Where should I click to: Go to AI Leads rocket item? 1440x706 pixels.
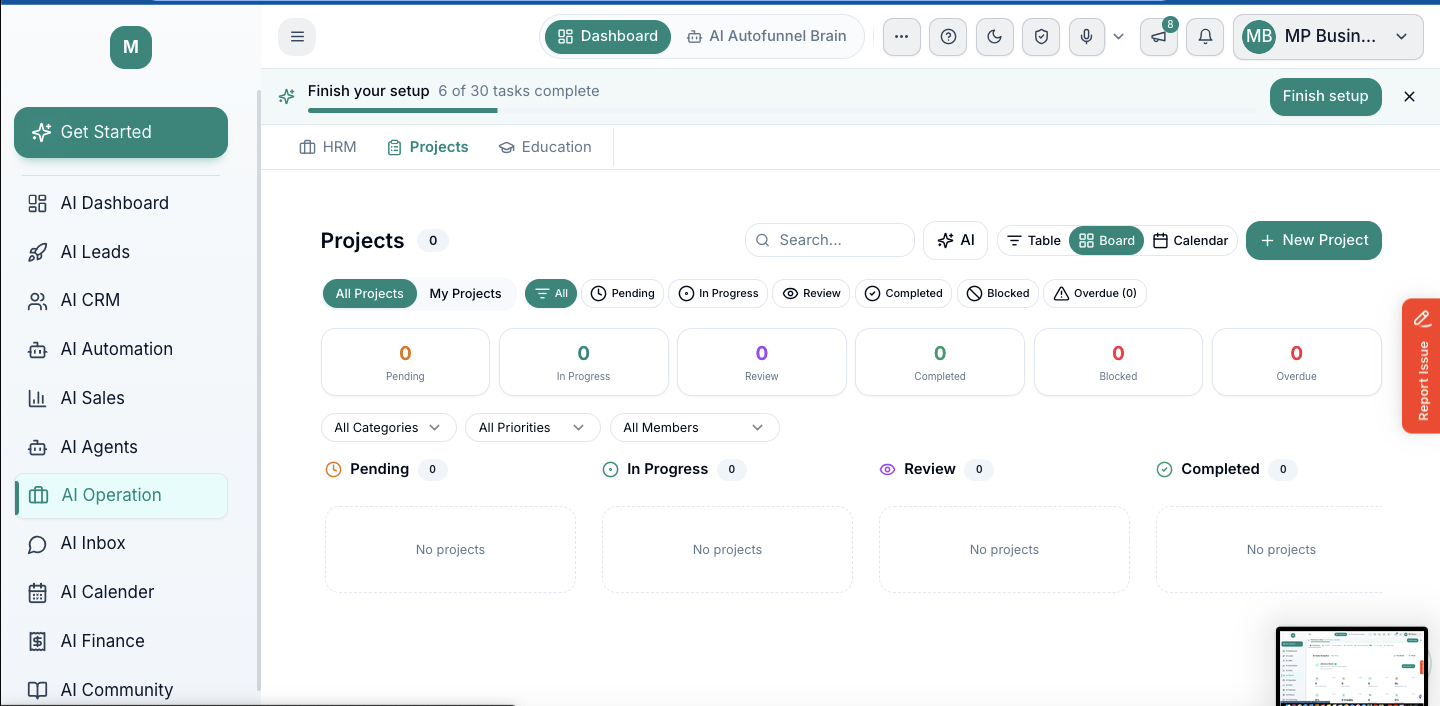pyautogui.click(x=121, y=252)
